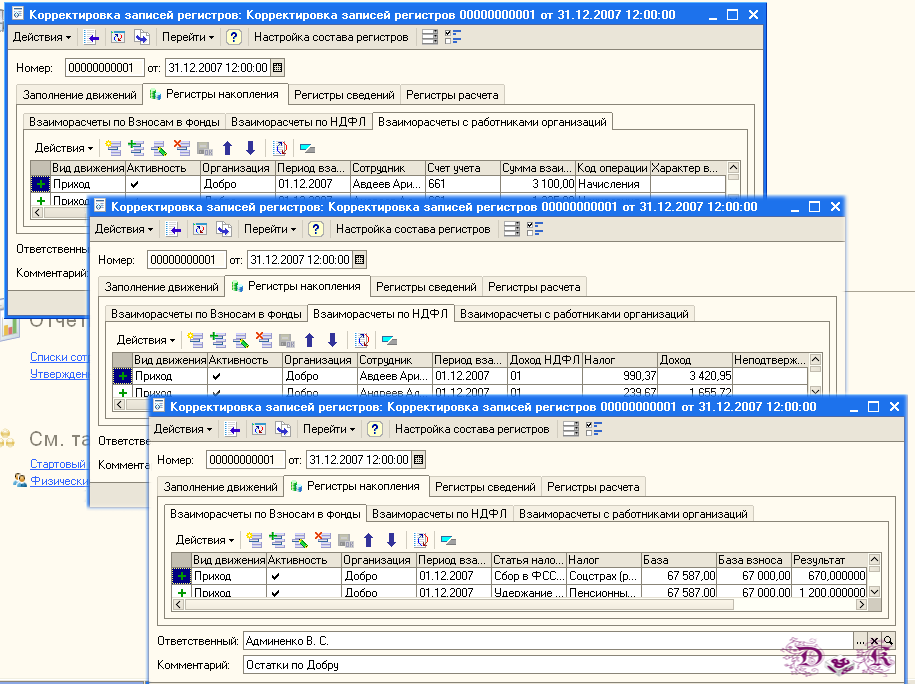Open the table Действия dropdown above the Взносам в фонды grid
This screenshot has height=684, width=915.
[x=205, y=540]
